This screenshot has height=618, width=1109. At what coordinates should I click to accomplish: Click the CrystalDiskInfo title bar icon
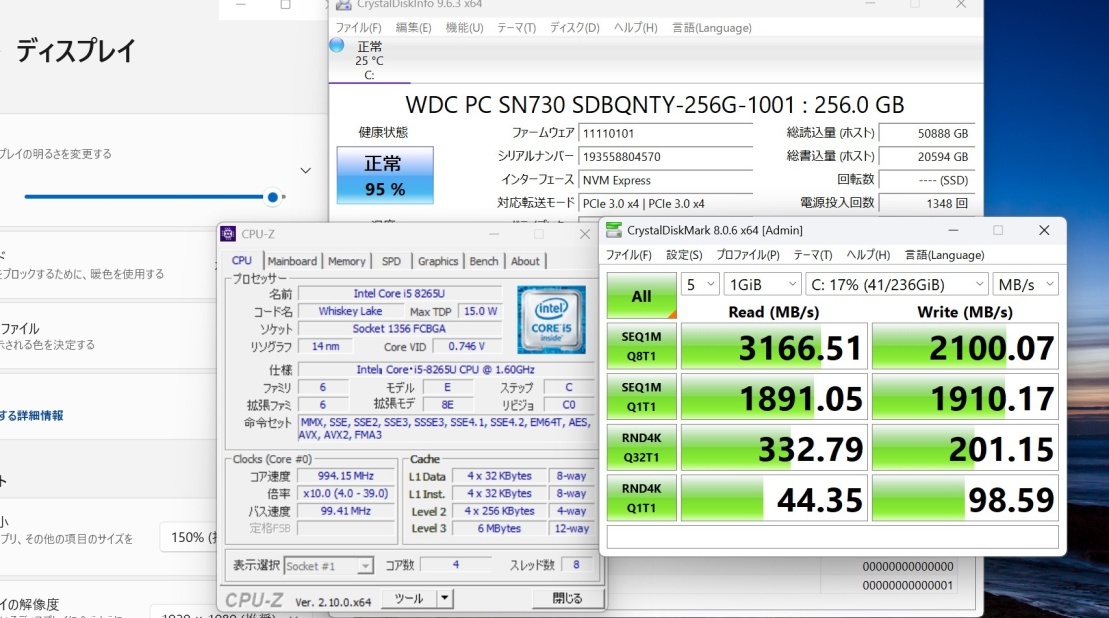click(343, 4)
